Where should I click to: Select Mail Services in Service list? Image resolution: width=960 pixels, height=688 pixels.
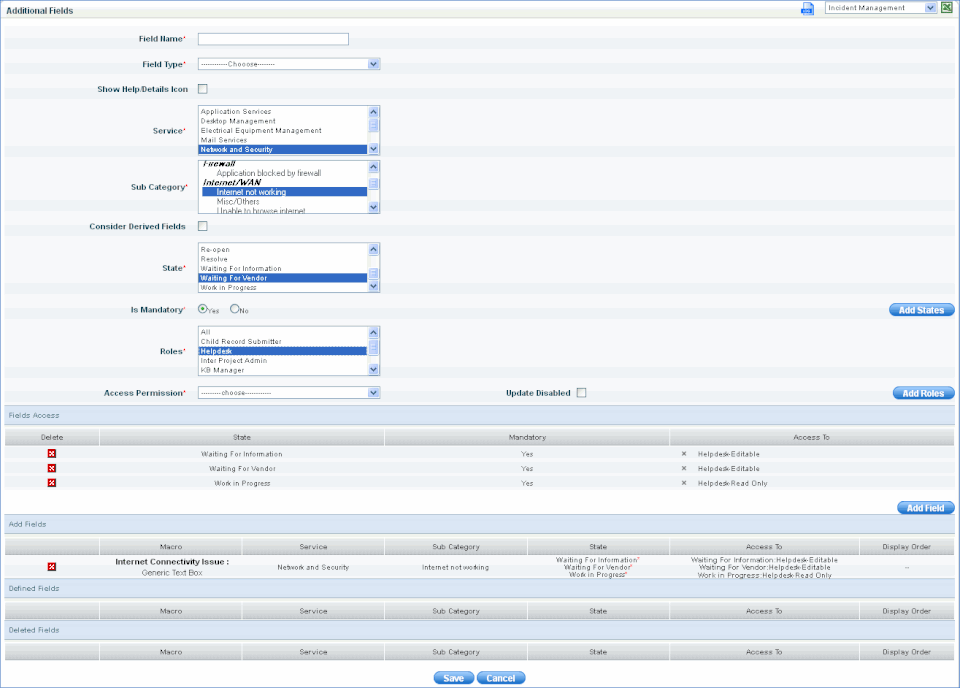[283, 140]
